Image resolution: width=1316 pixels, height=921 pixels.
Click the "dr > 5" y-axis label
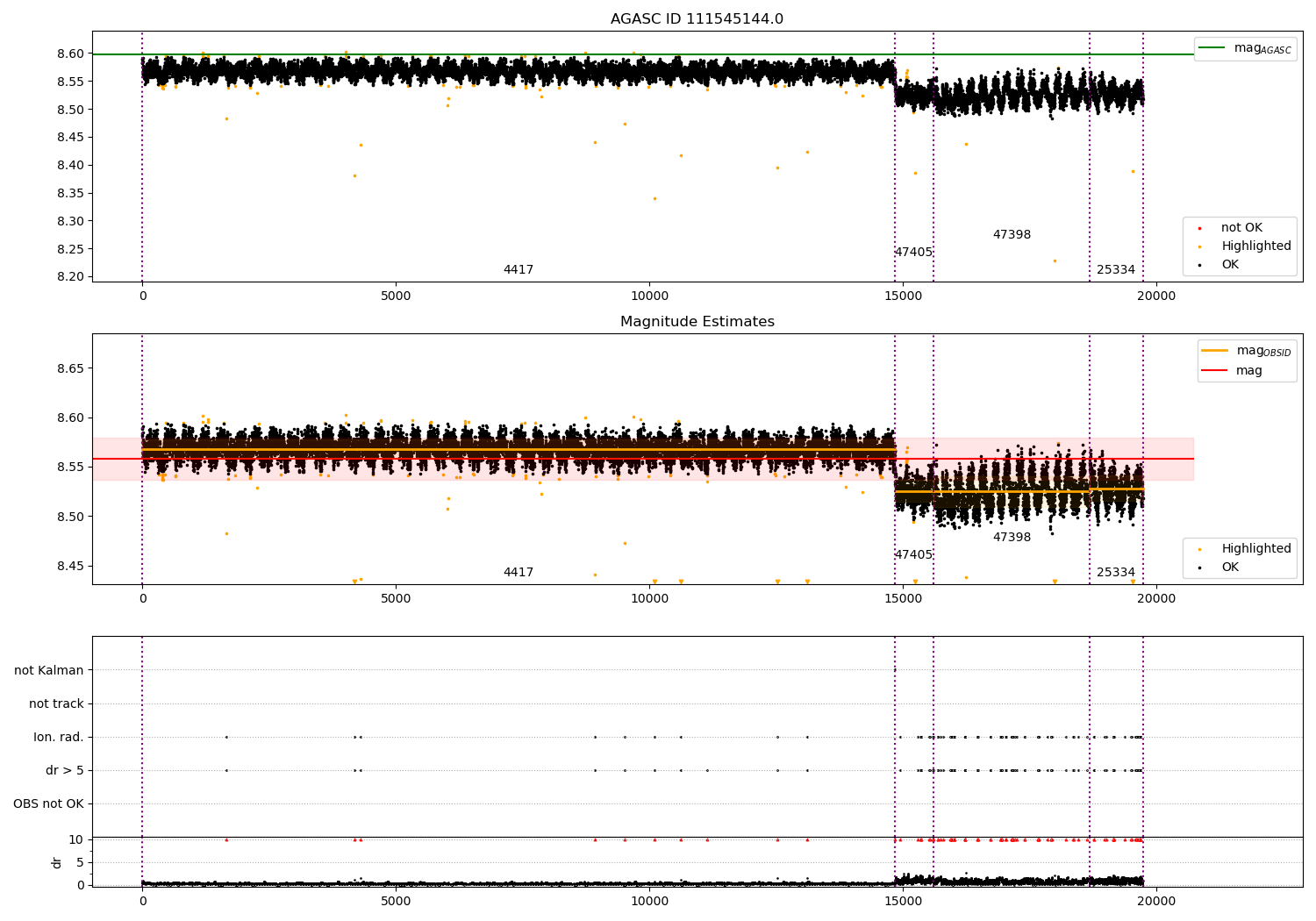65,770
